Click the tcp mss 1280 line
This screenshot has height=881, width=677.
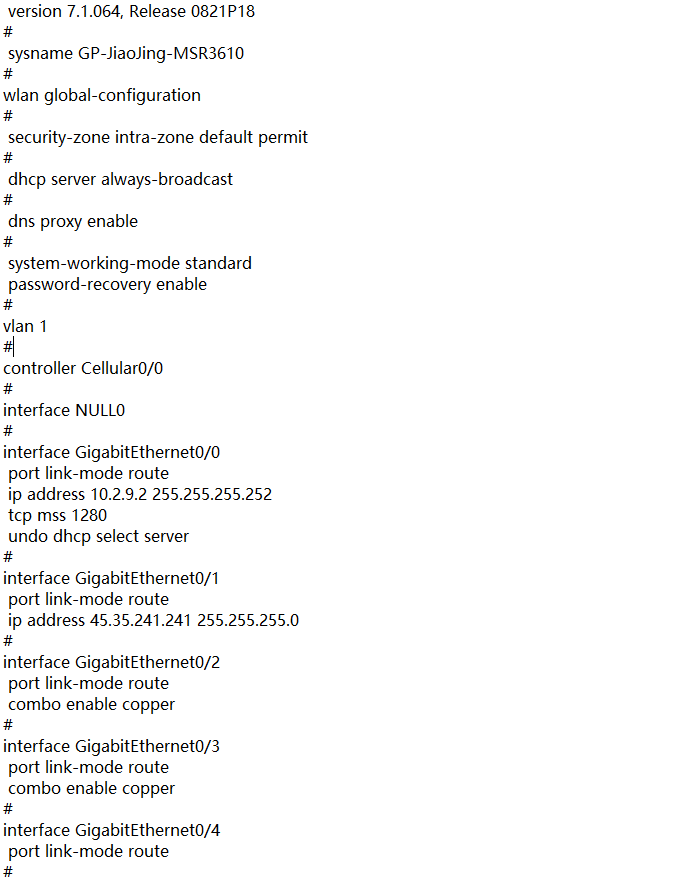click(57, 515)
